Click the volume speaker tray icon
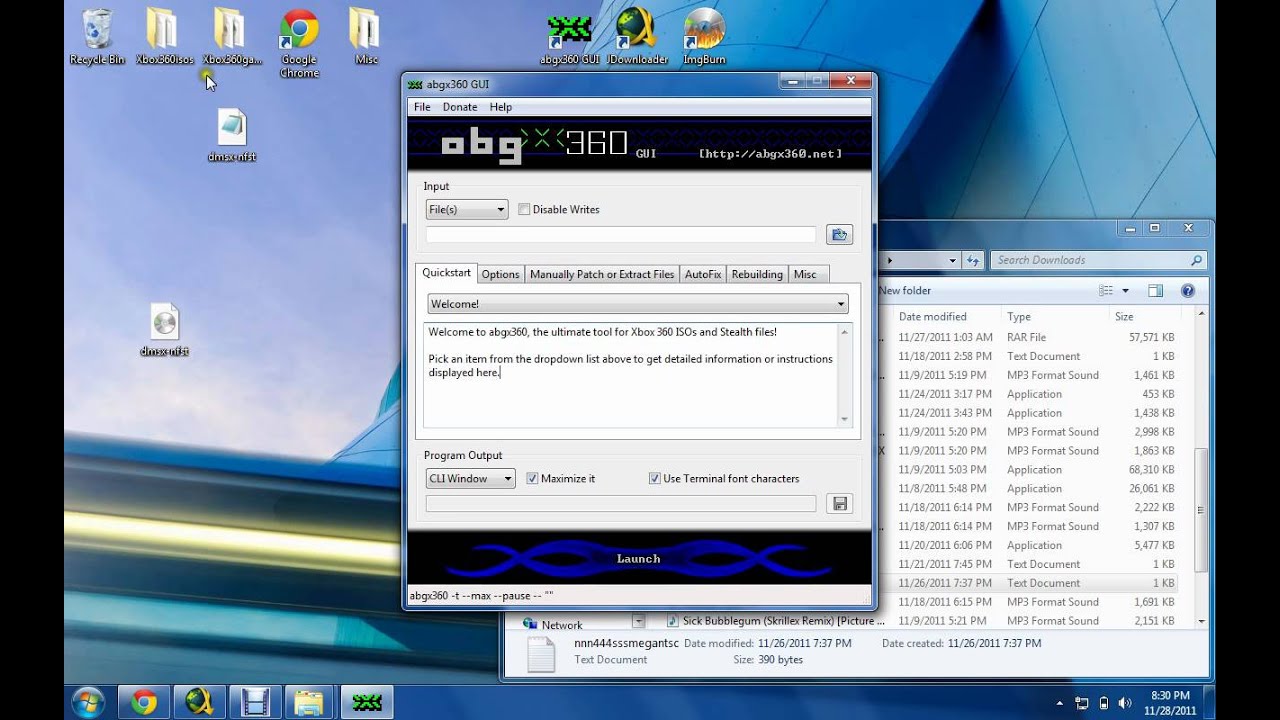 (x=1125, y=703)
